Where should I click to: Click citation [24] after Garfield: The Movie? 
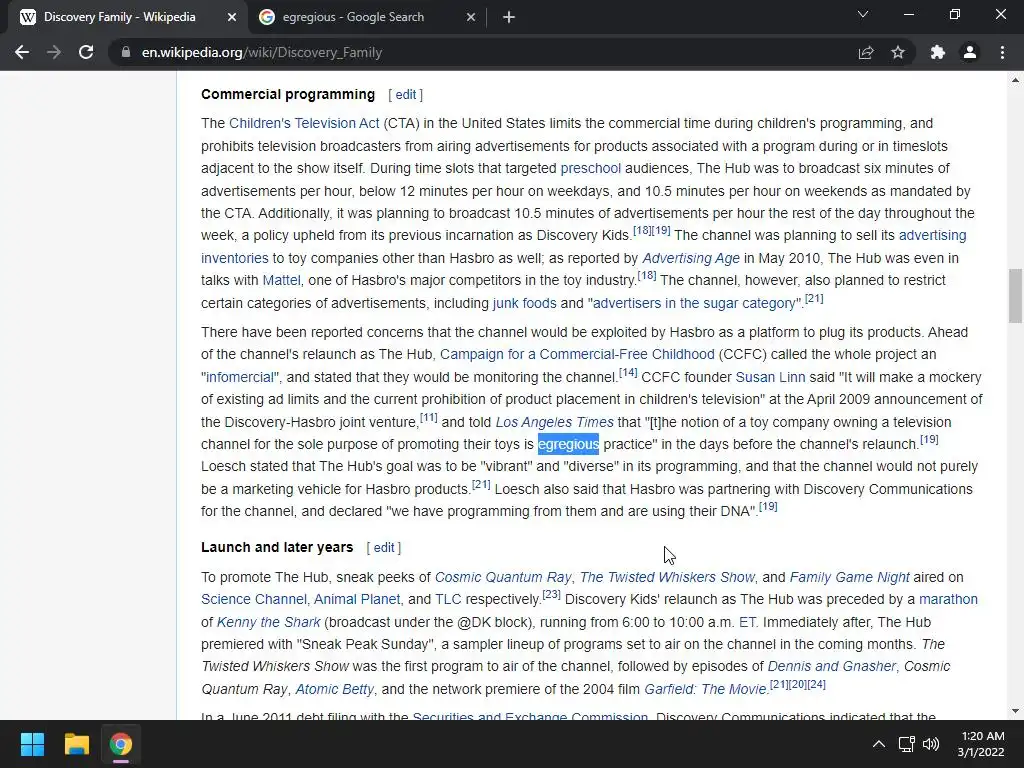pos(816,685)
